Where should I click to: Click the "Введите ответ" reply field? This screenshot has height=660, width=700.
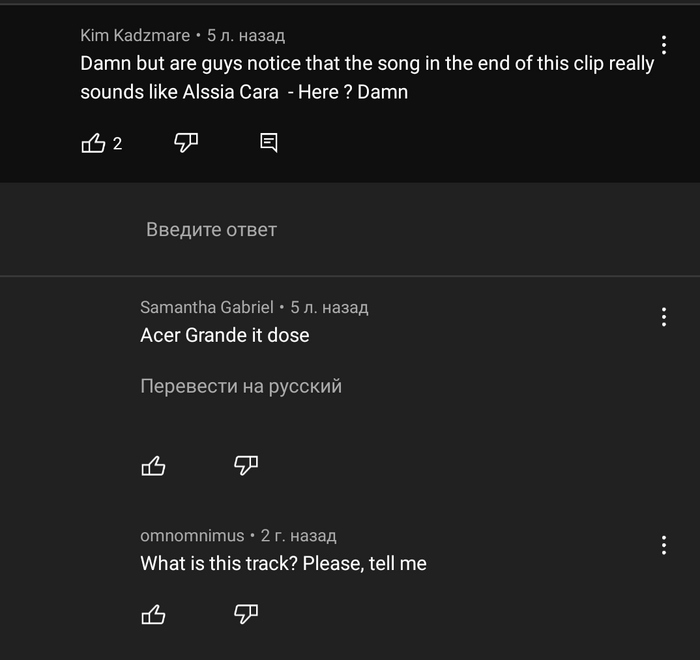tap(211, 230)
